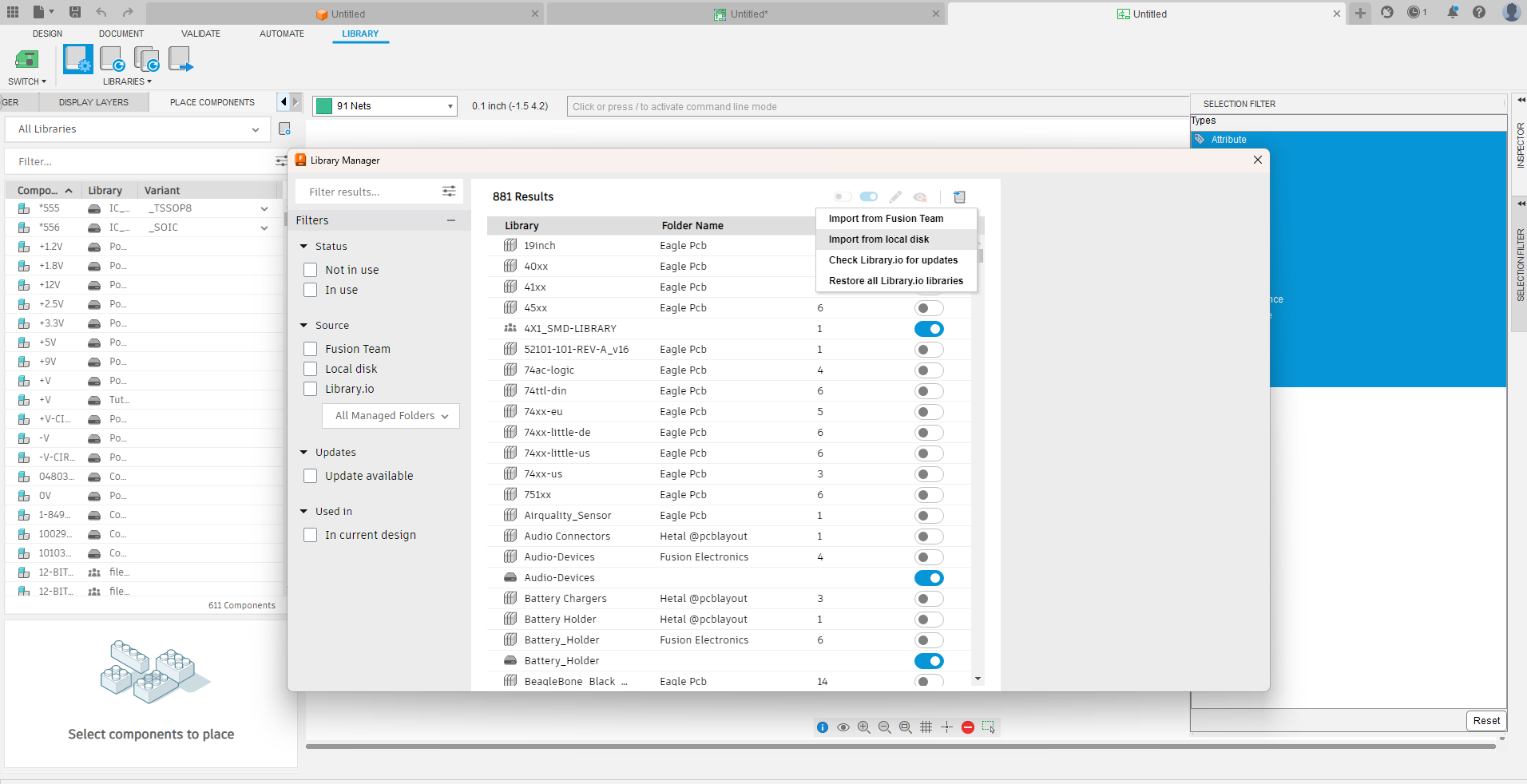Click the Reset button in Selection Filter

click(1486, 721)
